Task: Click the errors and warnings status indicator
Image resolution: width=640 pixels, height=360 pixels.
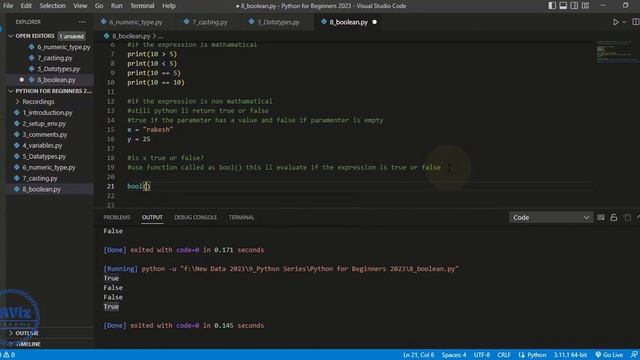Action: 9,355
